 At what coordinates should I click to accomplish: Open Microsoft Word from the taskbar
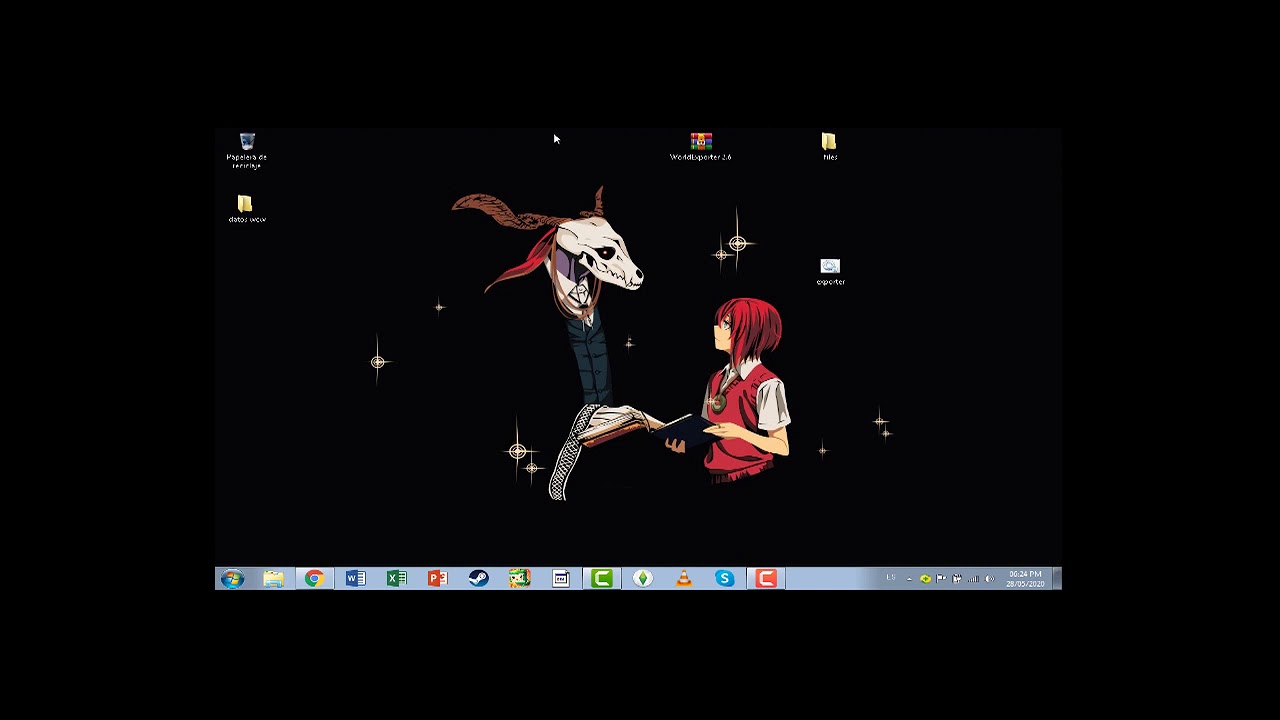[x=355, y=579]
